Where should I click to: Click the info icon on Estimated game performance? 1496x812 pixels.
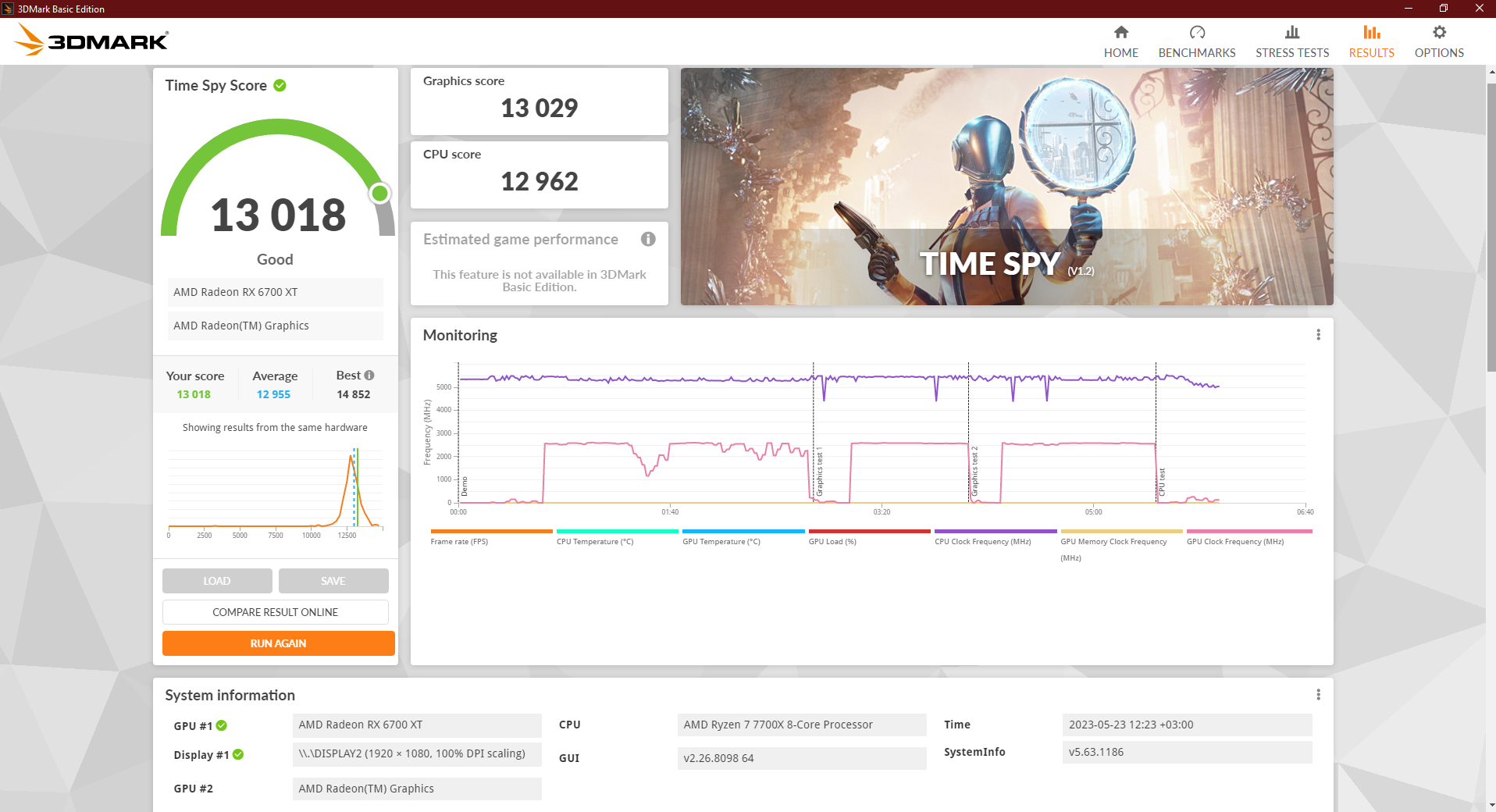(x=648, y=239)
